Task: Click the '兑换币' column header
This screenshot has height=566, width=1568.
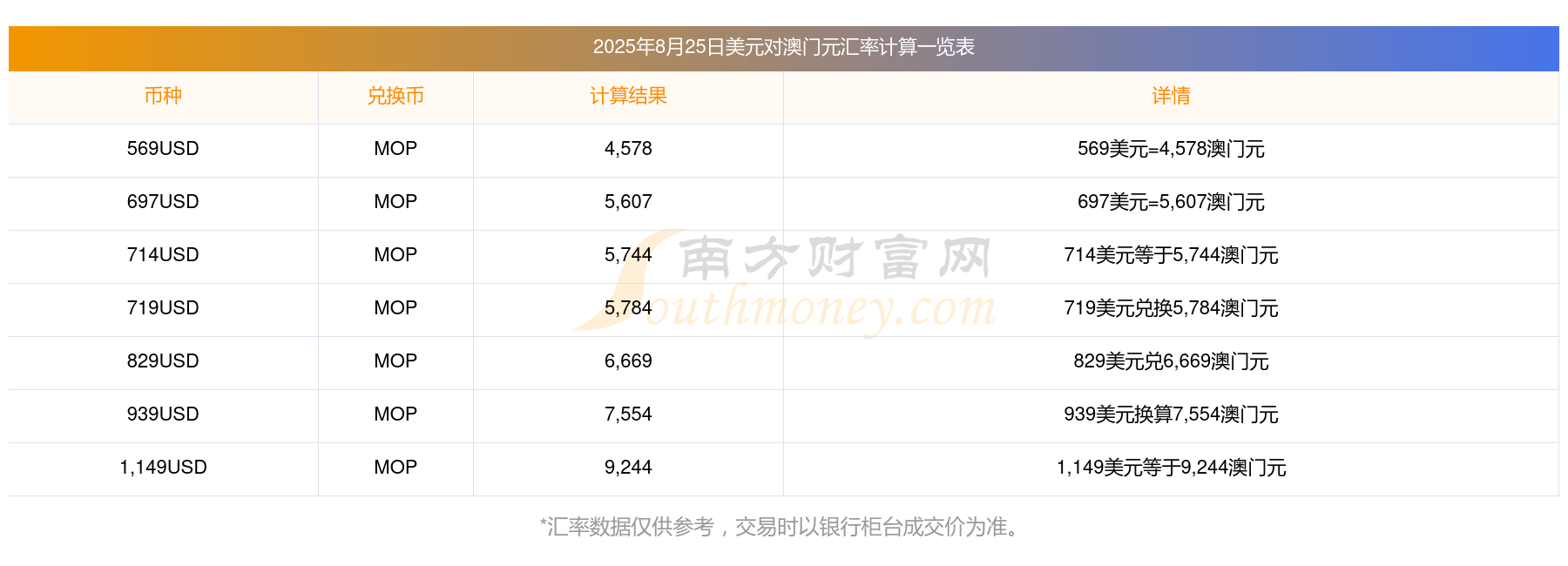Action: click(395, 96)
